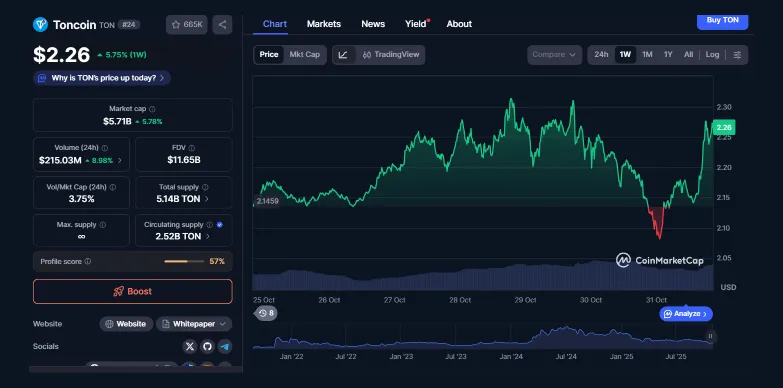Click the verified badge next to Circulating supply
This screenshot has height=388, width=783.
(x=220, y=225)
